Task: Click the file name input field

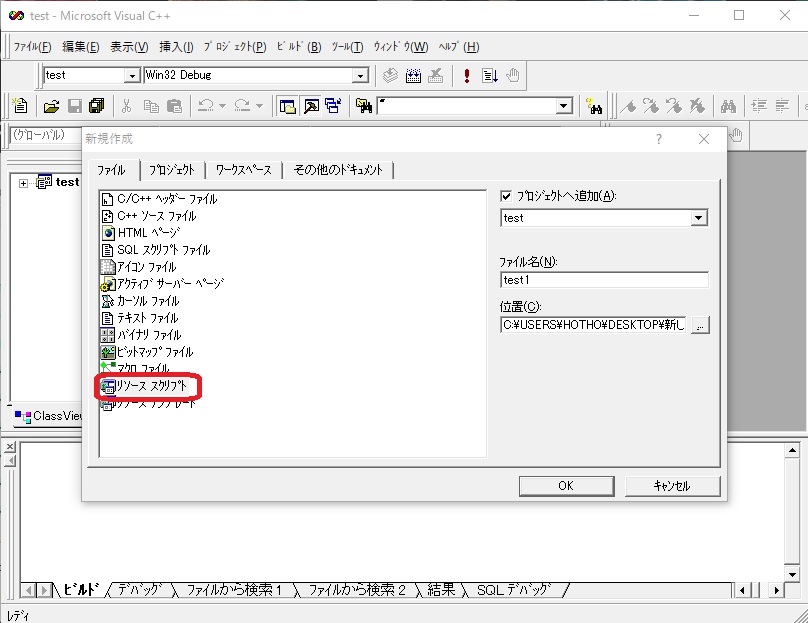Action: (x=604, y=280)
